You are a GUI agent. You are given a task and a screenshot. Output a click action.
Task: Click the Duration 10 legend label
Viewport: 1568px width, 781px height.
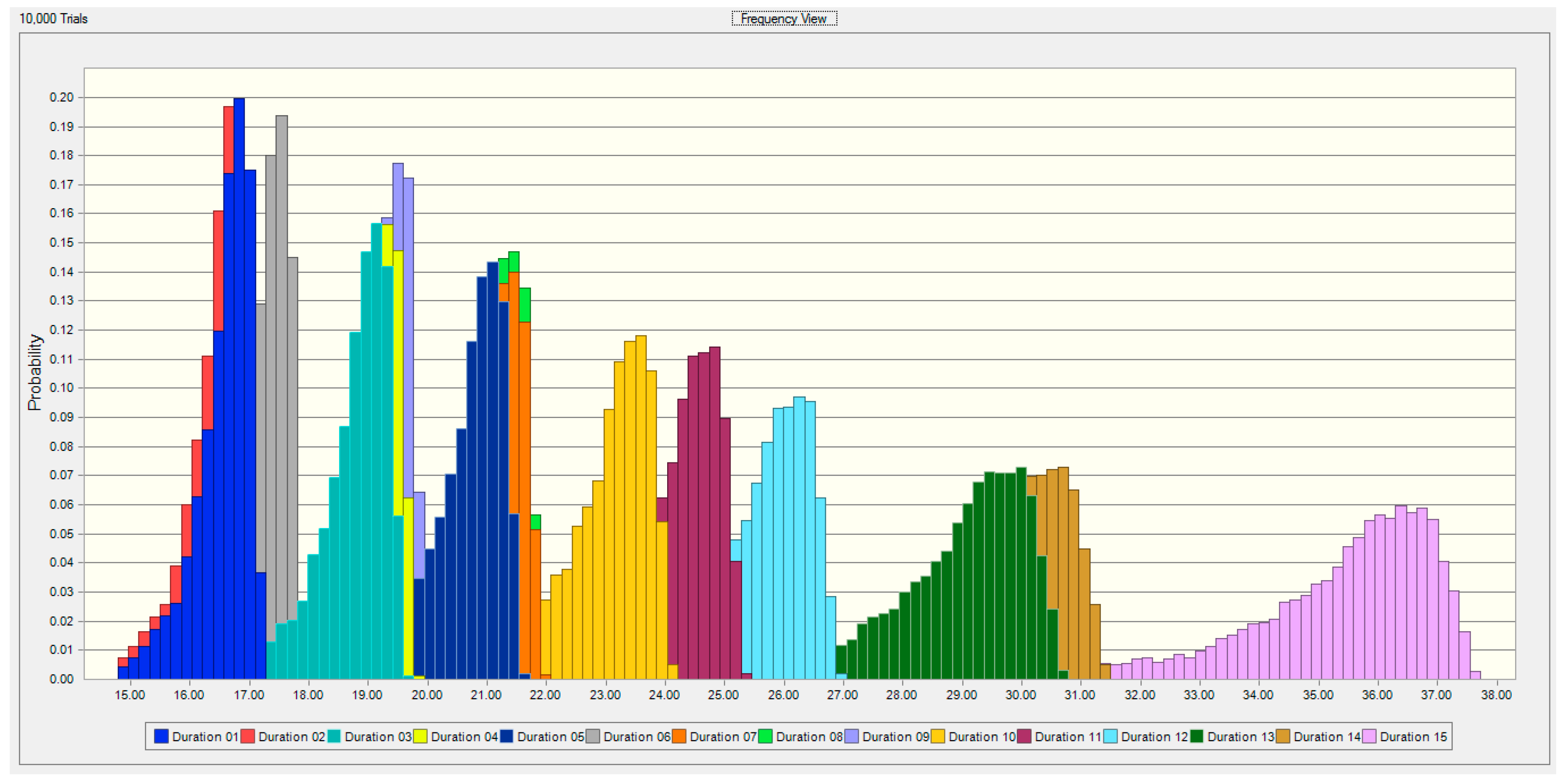pos(982,737)
